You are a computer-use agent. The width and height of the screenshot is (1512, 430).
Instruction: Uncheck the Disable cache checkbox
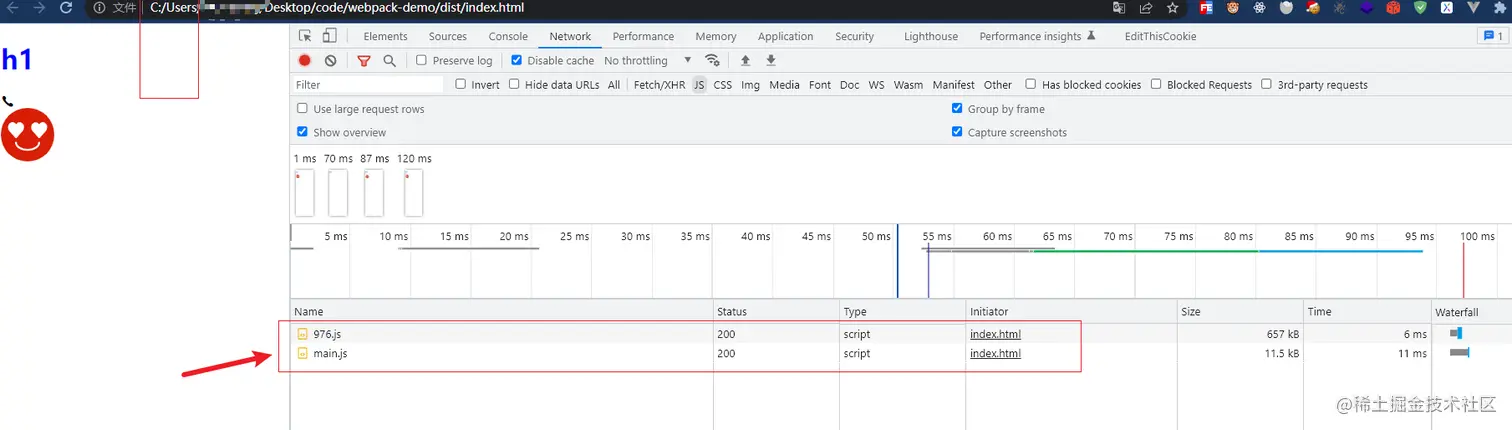click(x=517, y=61)
